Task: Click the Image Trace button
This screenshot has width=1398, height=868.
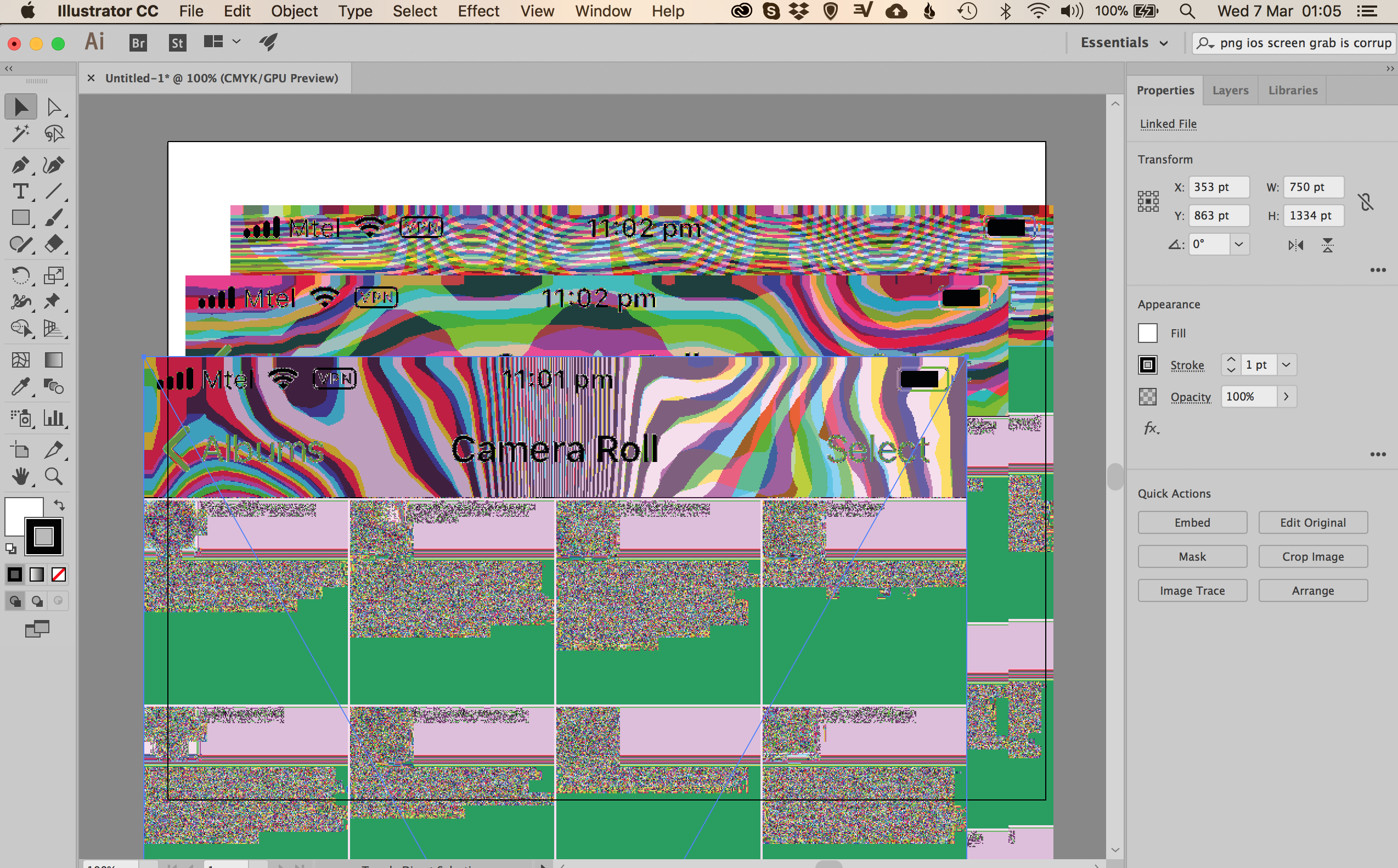Action: 1192,591
